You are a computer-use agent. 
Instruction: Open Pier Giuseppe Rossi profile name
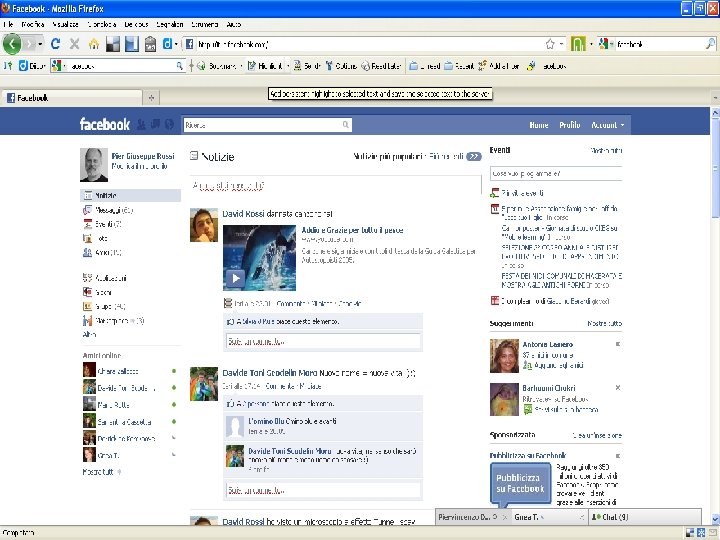[x=143, y=156]
